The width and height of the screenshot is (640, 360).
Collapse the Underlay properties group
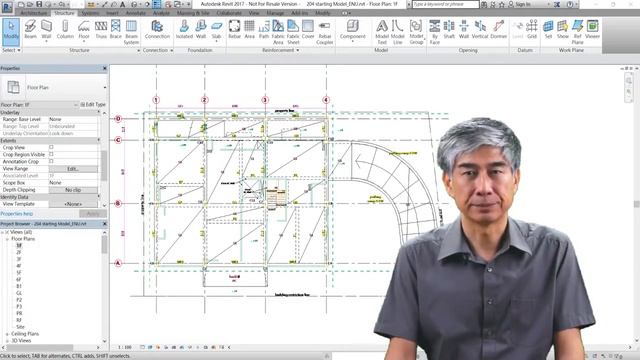[x=99, y=112]
